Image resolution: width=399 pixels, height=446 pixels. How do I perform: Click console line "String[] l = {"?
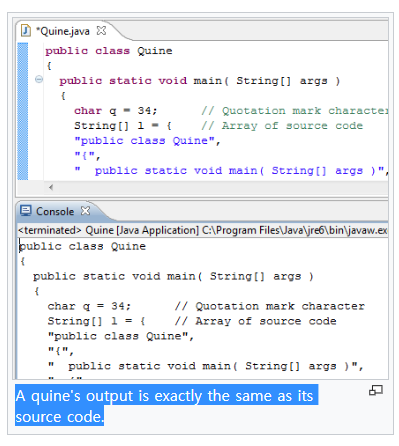pos(96,321)
